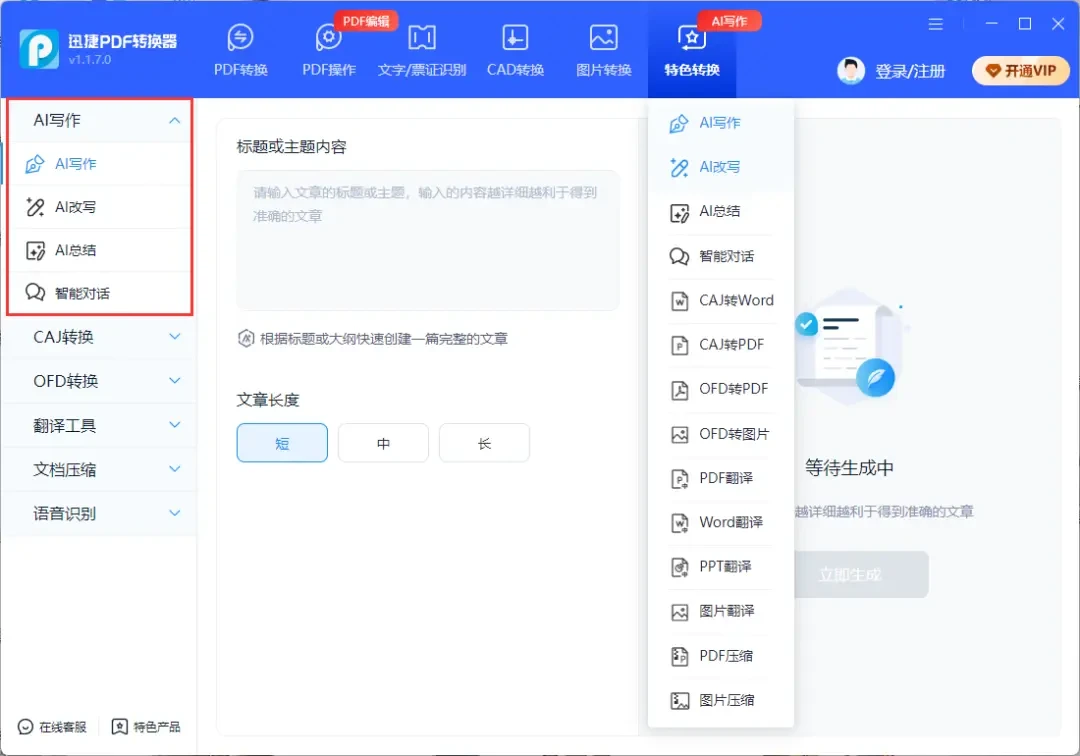Click the 立即生成 button

860,574
